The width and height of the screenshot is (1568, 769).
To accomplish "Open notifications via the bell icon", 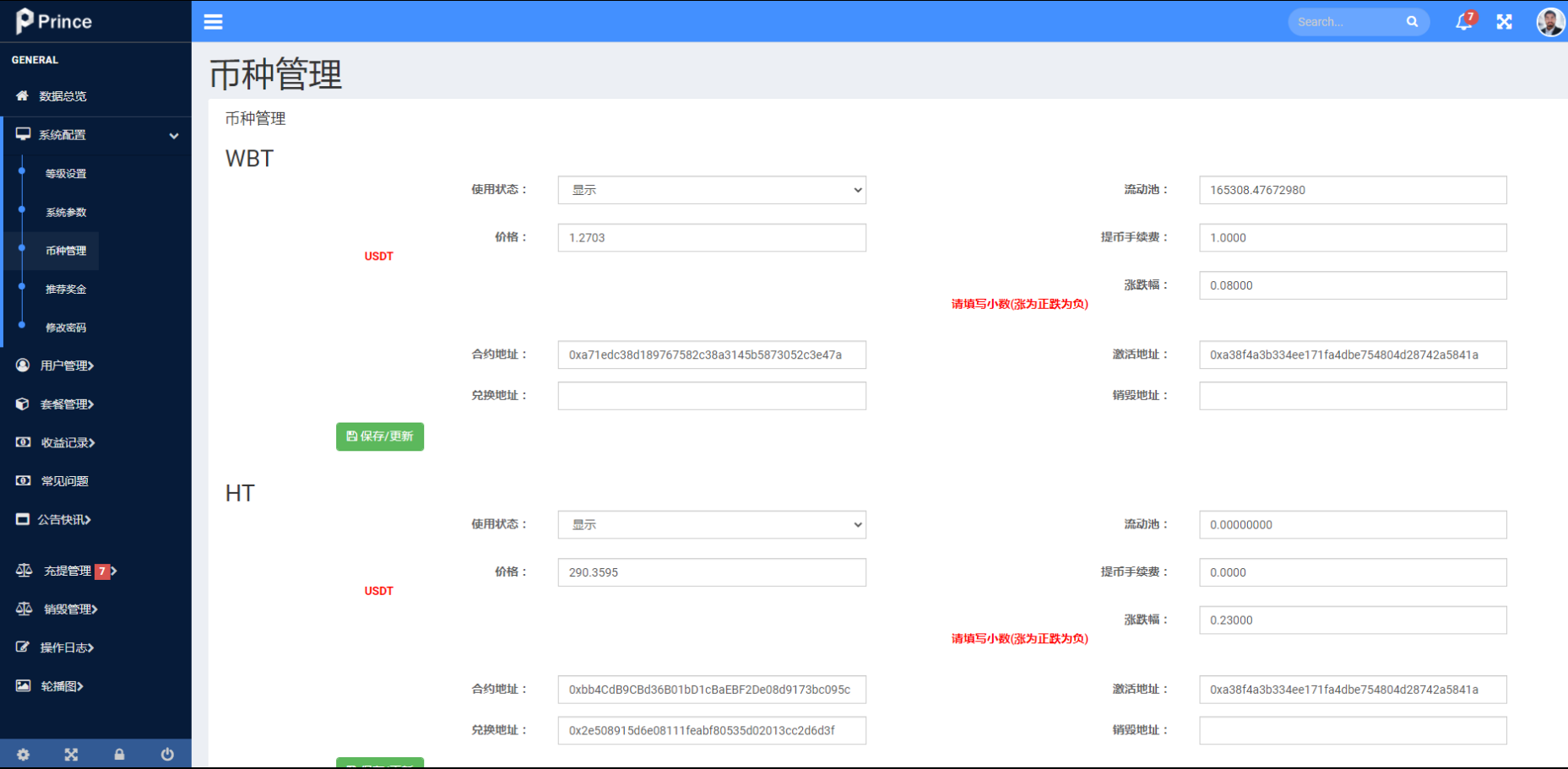I will coord(1463,22).
